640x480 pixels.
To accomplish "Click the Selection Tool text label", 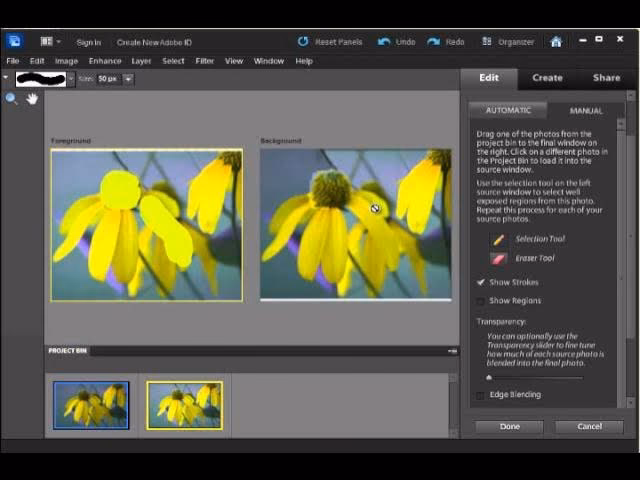I will [540, 239].
